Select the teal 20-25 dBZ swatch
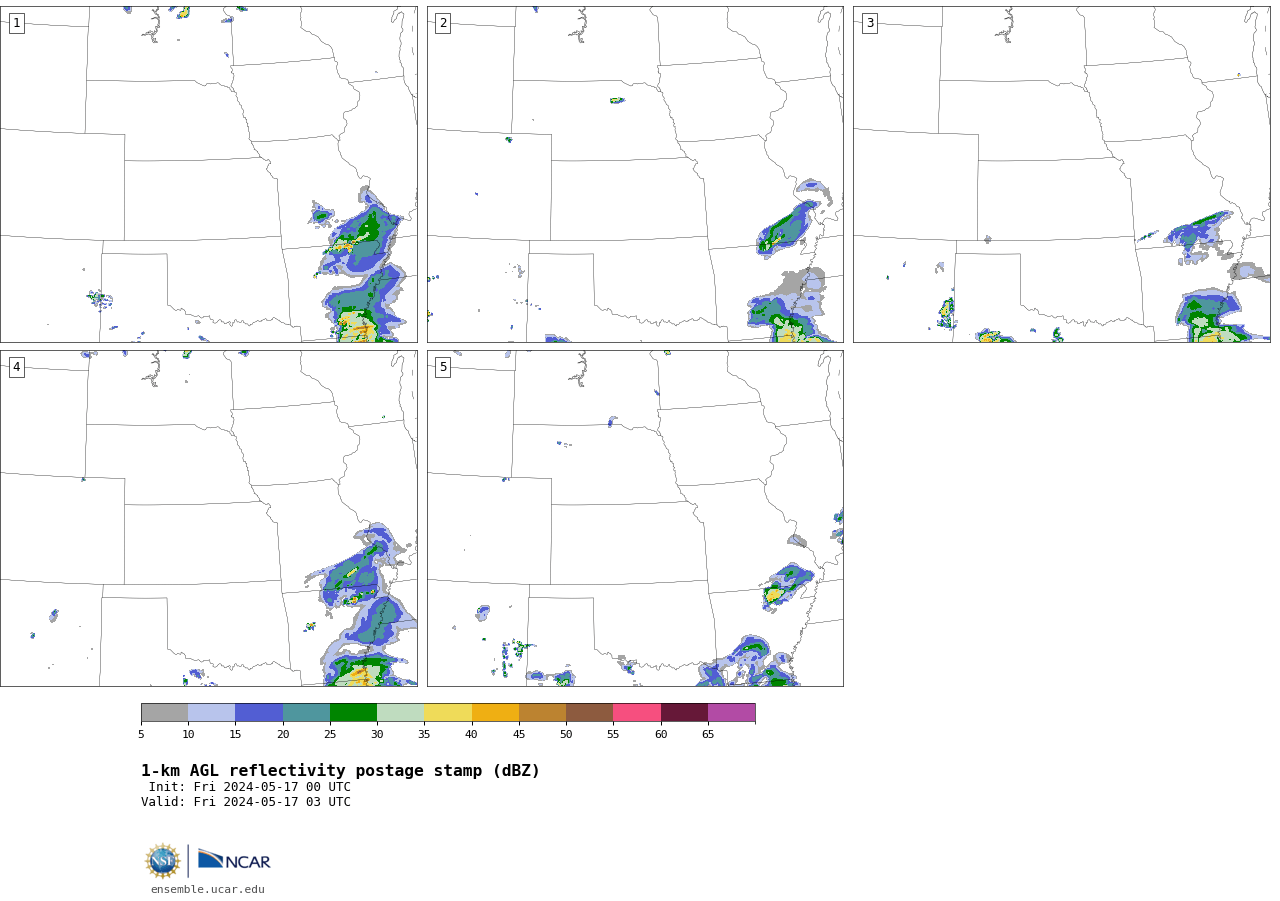 (x=306, y=712)
